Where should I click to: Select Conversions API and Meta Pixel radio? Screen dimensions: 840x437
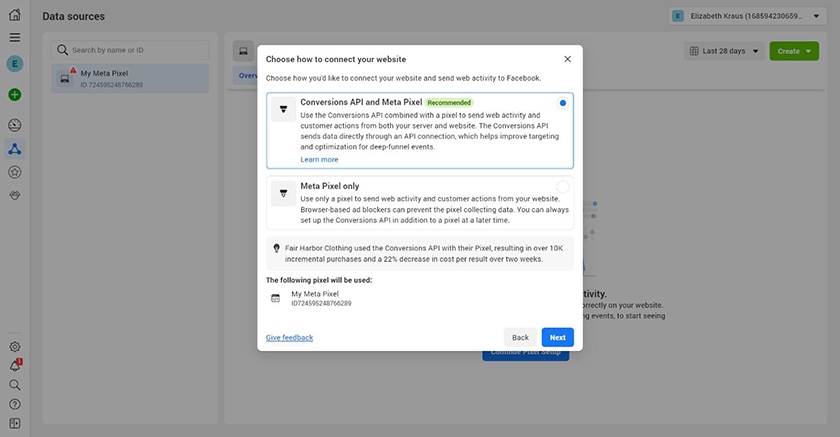pos(562,103)
